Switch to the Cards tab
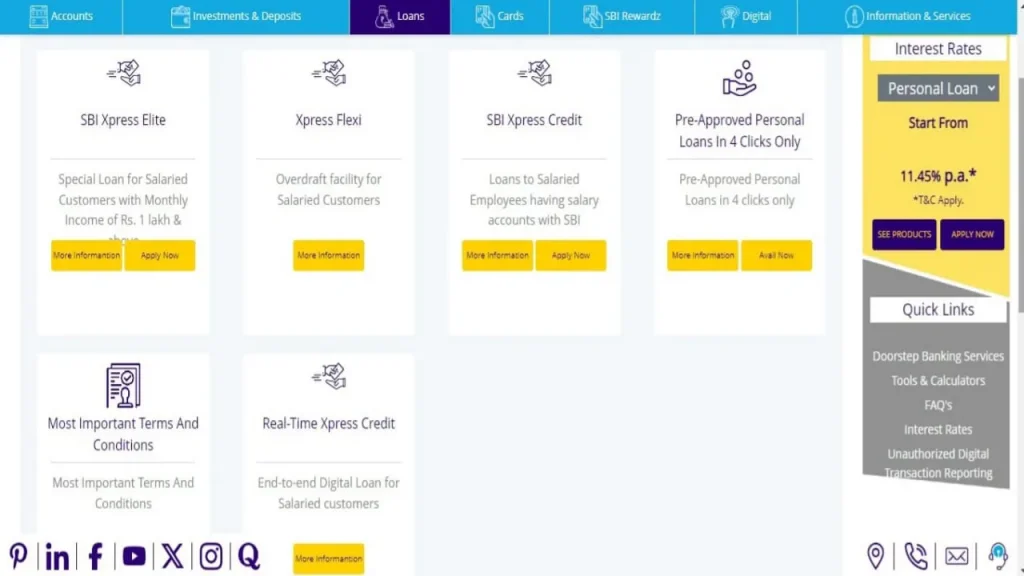This screenshot has height=576, width=1024. (500, 16)
